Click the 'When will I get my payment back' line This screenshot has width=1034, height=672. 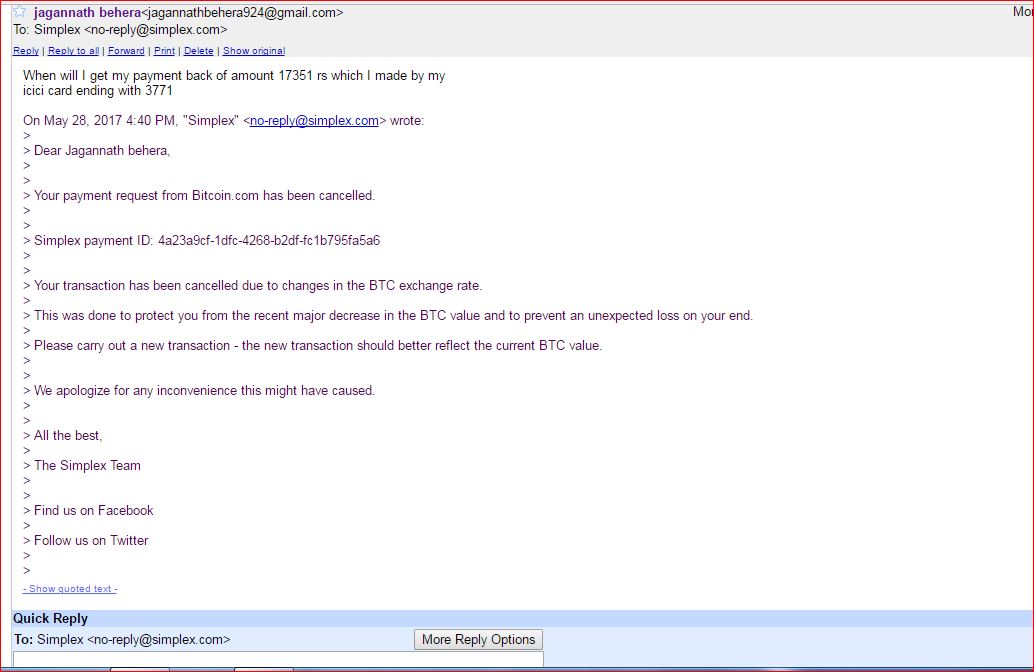click(x=234, y=76)
